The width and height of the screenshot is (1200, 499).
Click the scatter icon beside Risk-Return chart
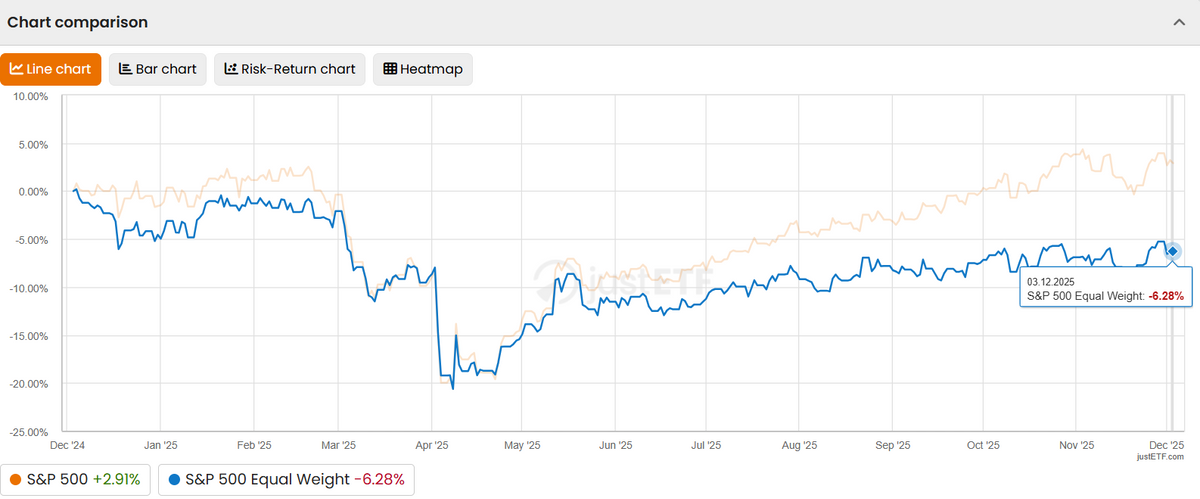coord(231,69)
